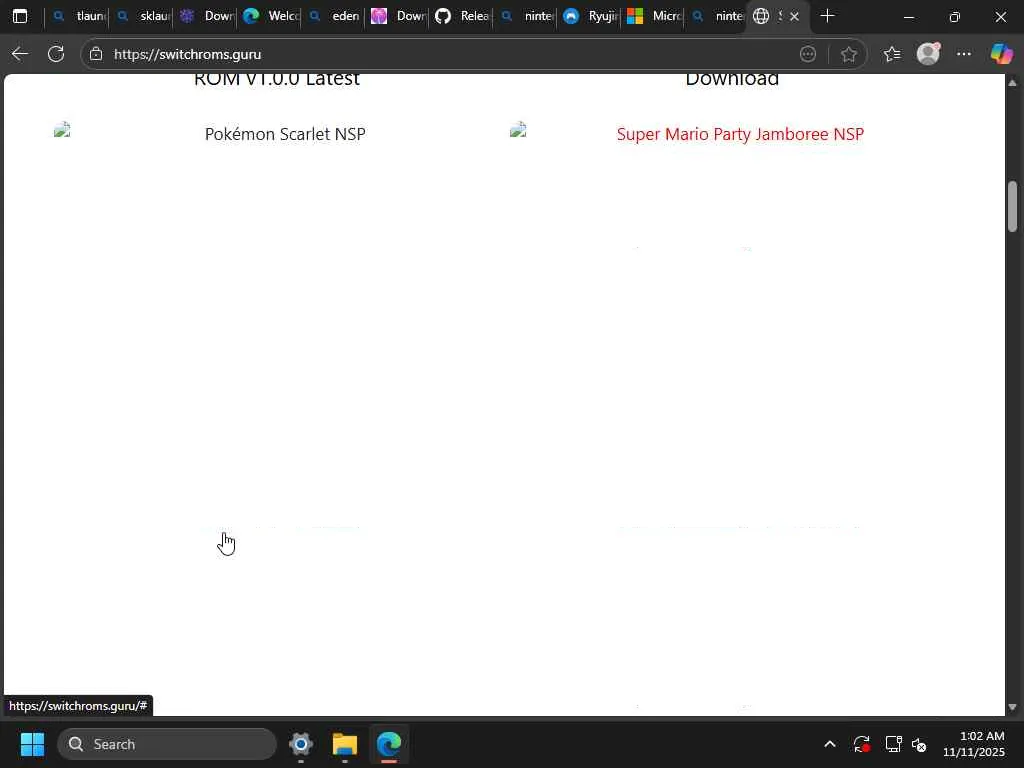Screen dimensions: 1024x768
Task: Open Settings gear app in taskbar
Action: tap(300, 744)
